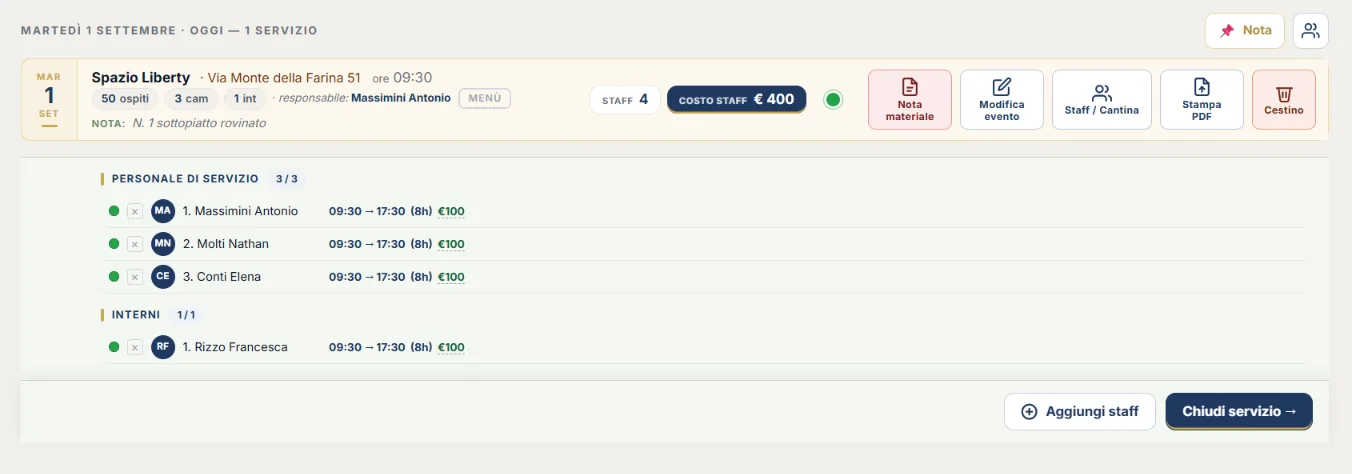Click the CE avatar

click(163, 277)
